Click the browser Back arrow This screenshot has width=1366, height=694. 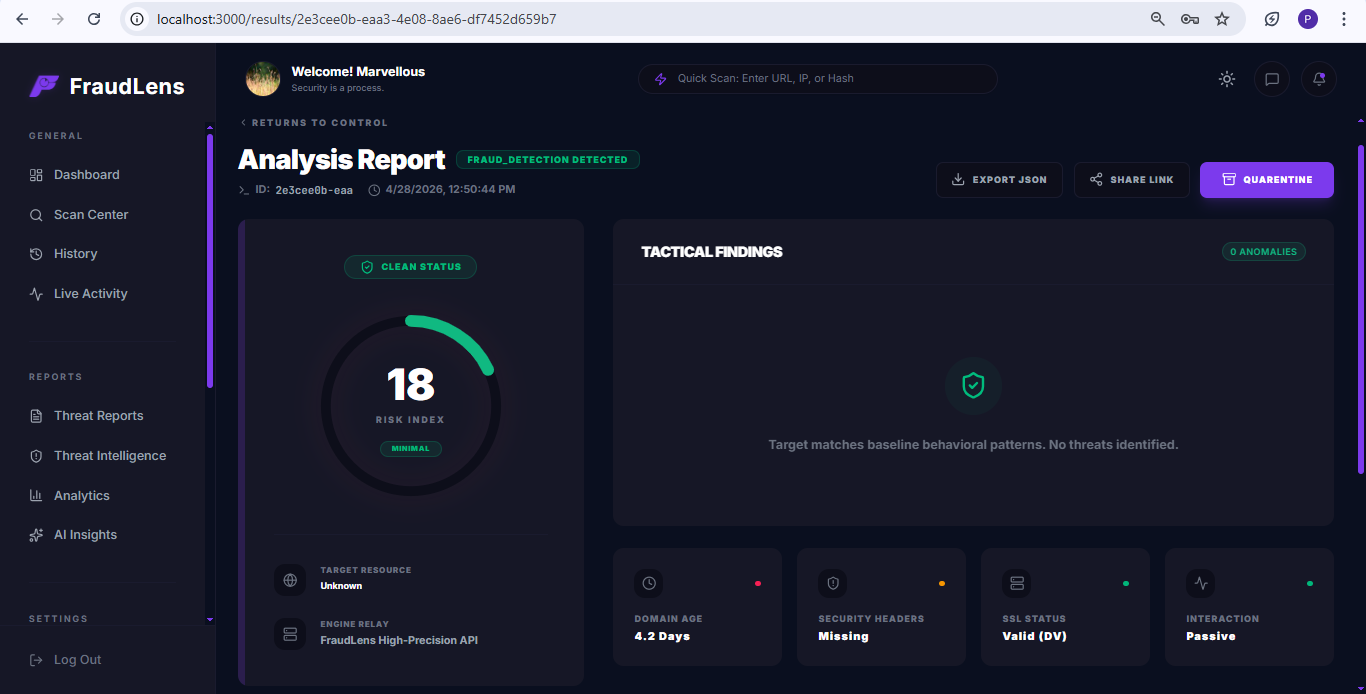pyautogui.click(x=22, y=19)
